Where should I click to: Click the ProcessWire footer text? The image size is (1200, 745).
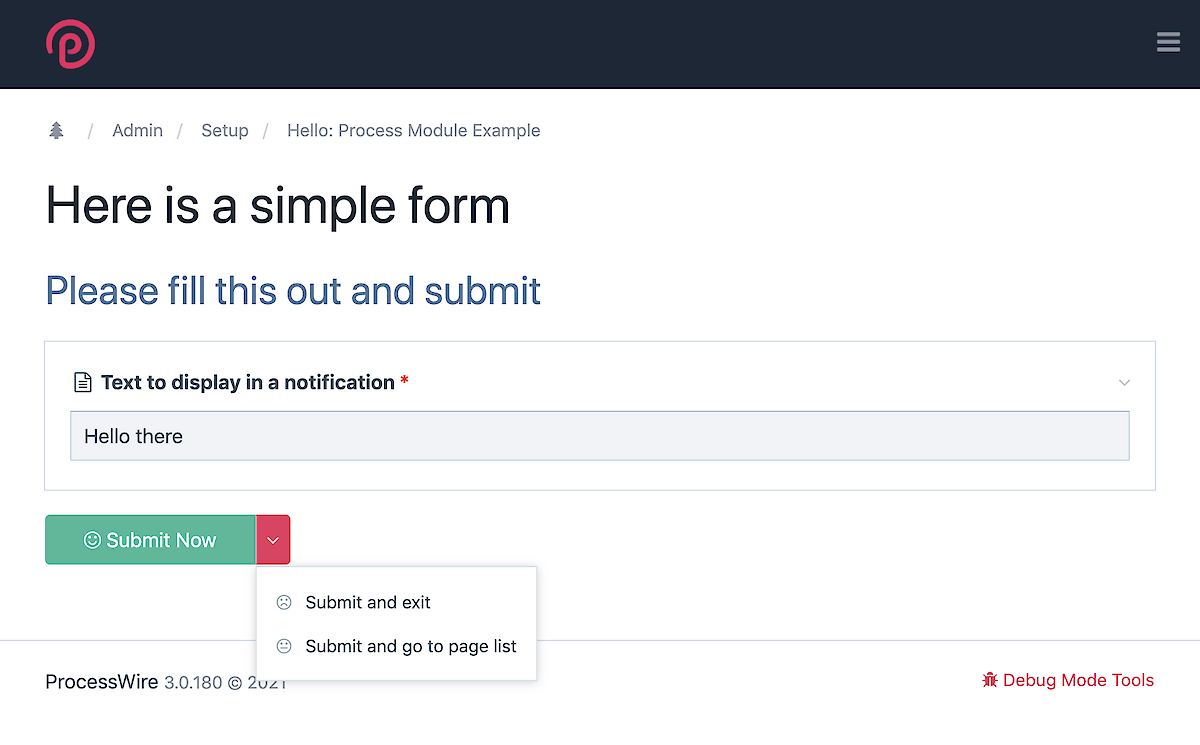101,682
